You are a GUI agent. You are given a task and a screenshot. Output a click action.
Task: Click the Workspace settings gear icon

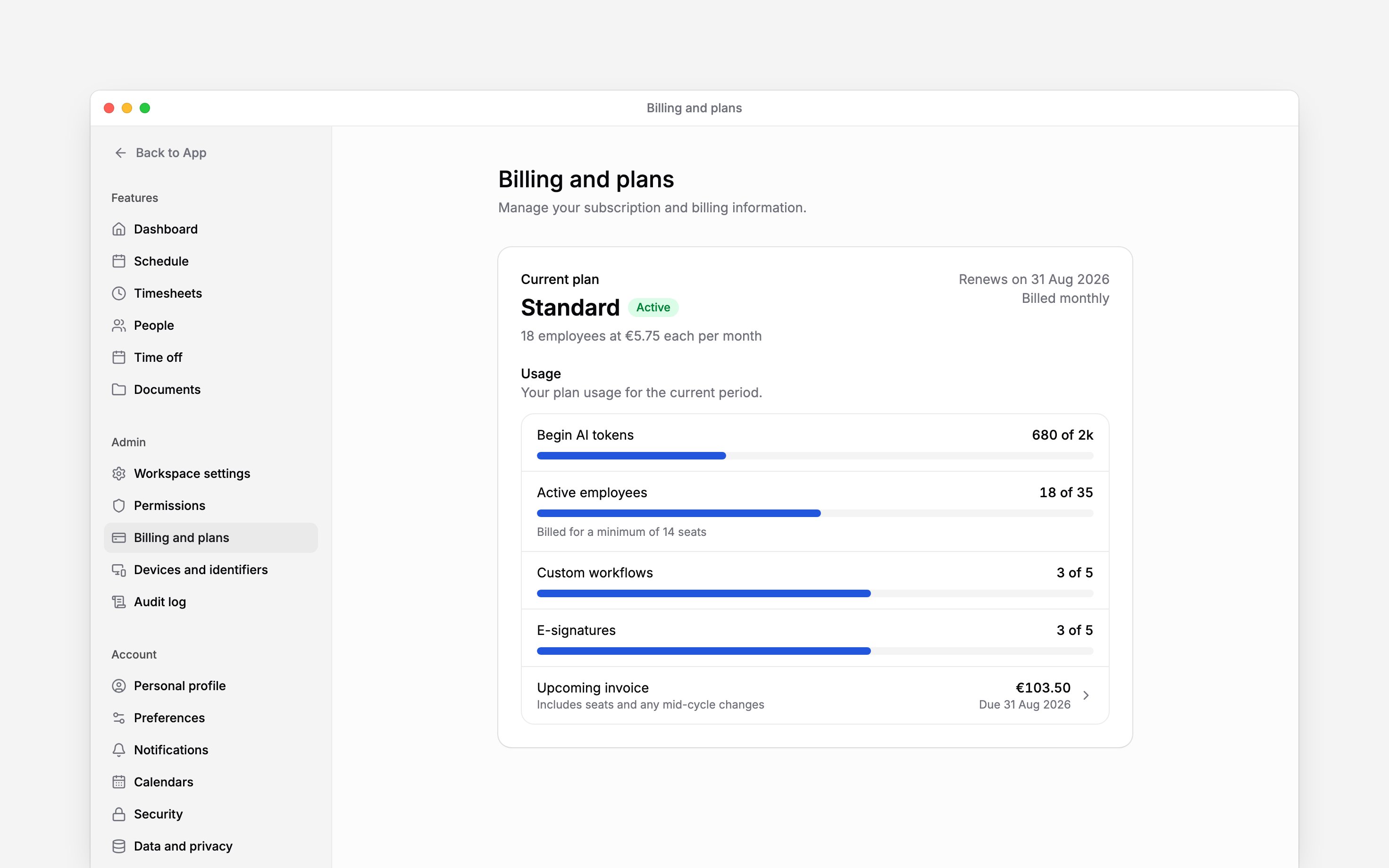(119, 474)
